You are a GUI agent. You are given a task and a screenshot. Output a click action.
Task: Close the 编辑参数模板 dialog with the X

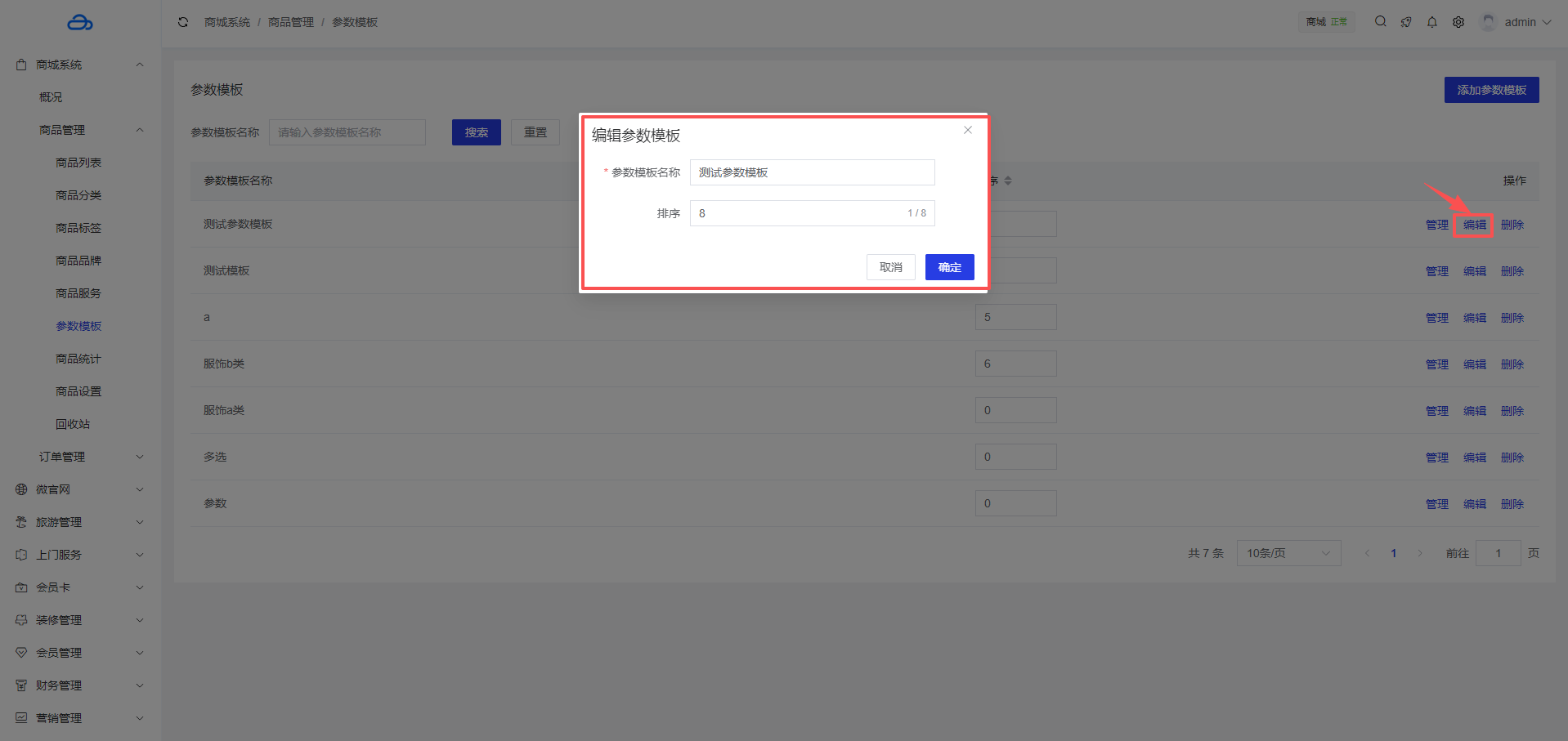(x=968, y=130)
